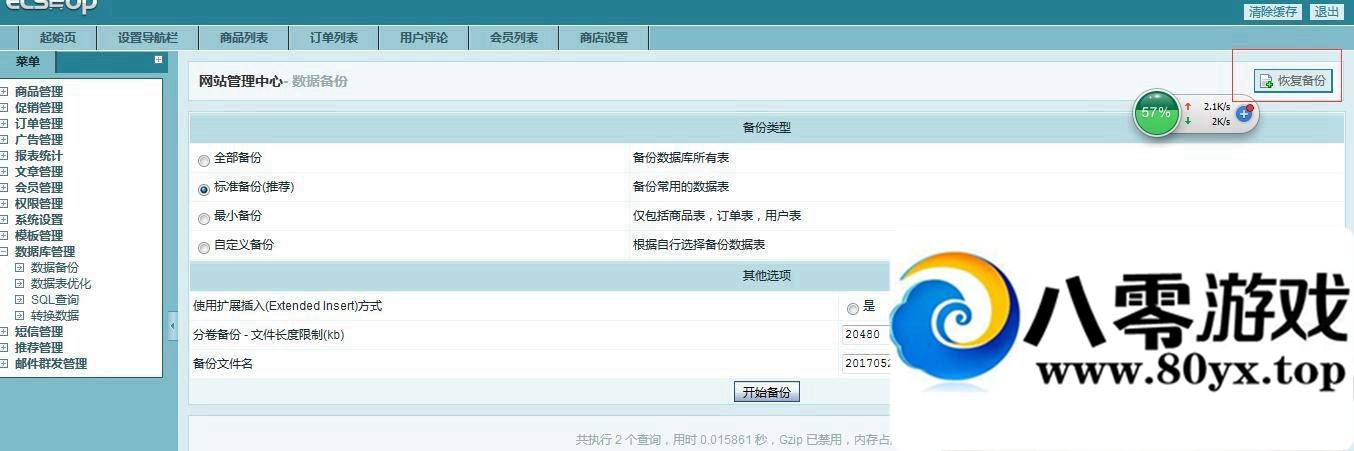Viewport: 1354px width, 451px height.
Task: Click the small icon in 菜单 panel header
Action: tap(158, 60)
